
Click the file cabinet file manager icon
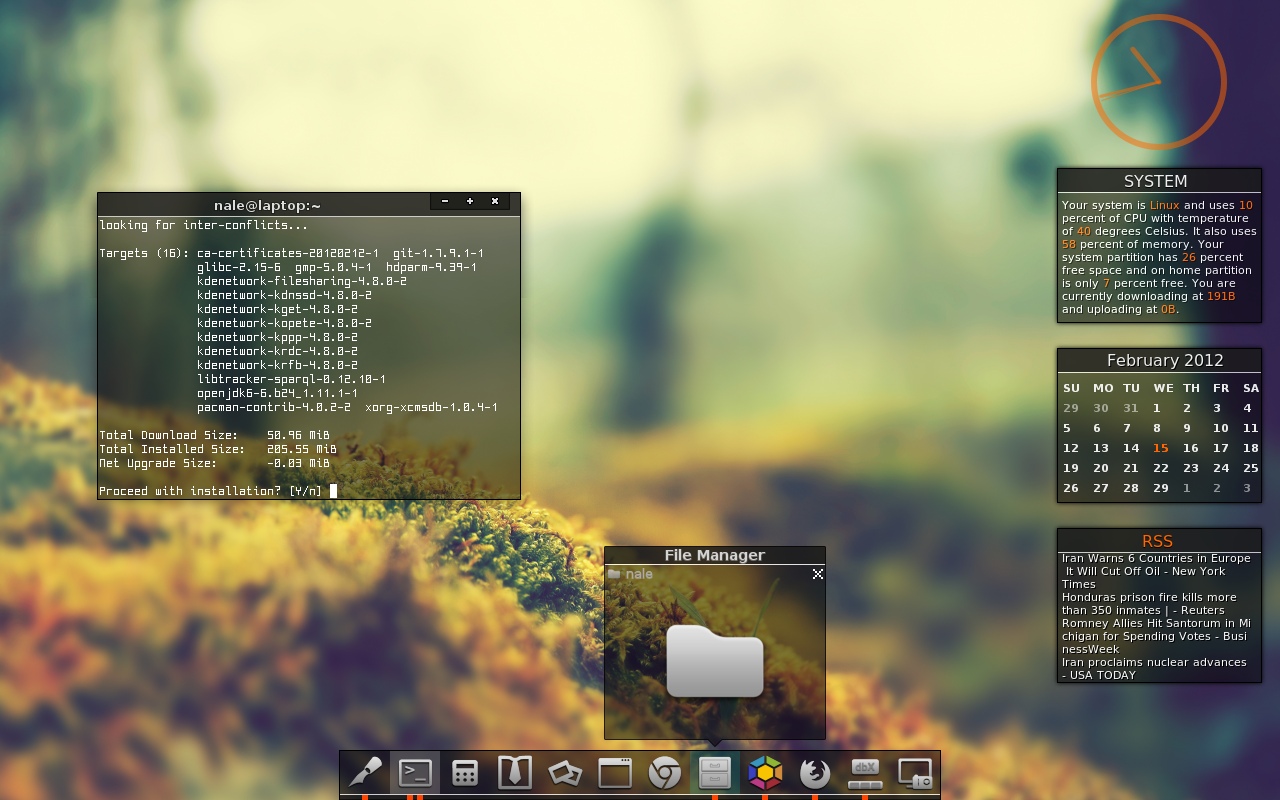(x=715, y=772)
